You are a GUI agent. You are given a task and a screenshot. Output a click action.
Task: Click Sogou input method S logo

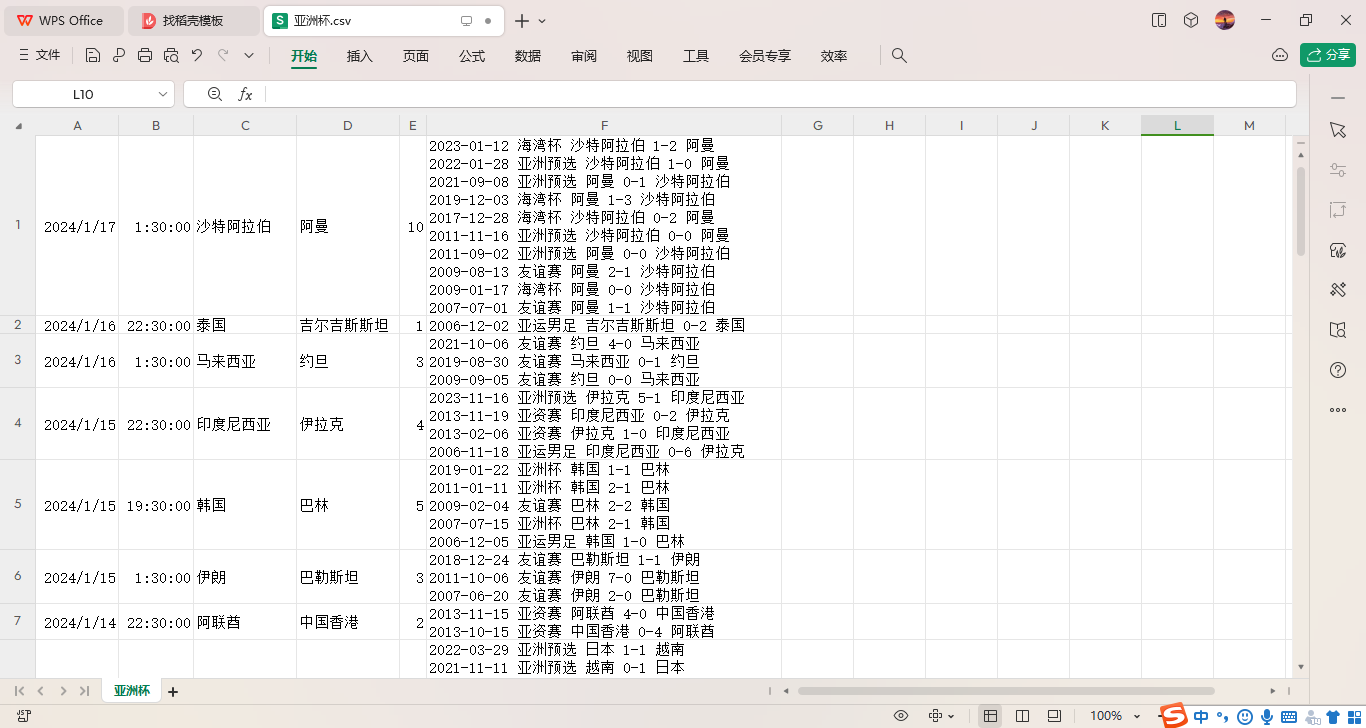coord(1173,715)
